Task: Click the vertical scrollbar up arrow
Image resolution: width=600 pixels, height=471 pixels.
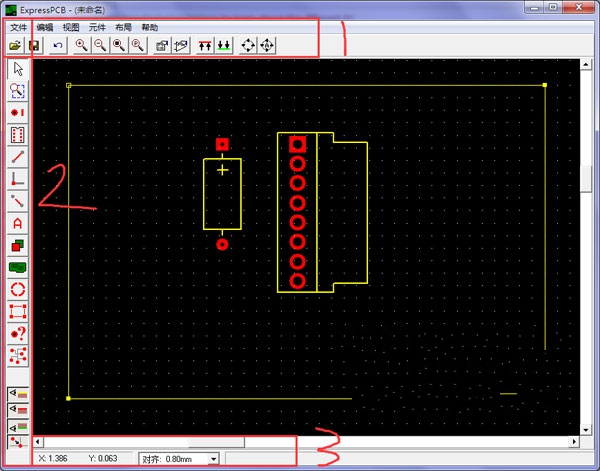Action: click(586, 65)
